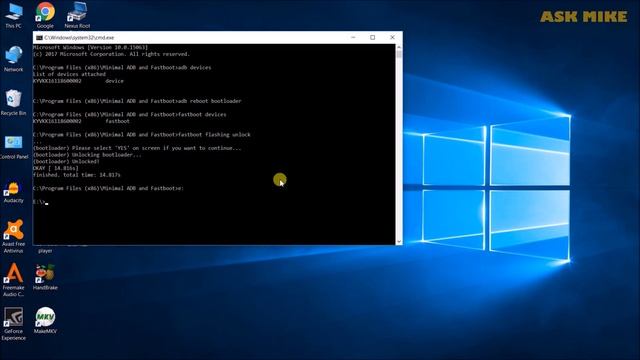Click the cmd vertical scrollbar thumb

pos(399,54)
